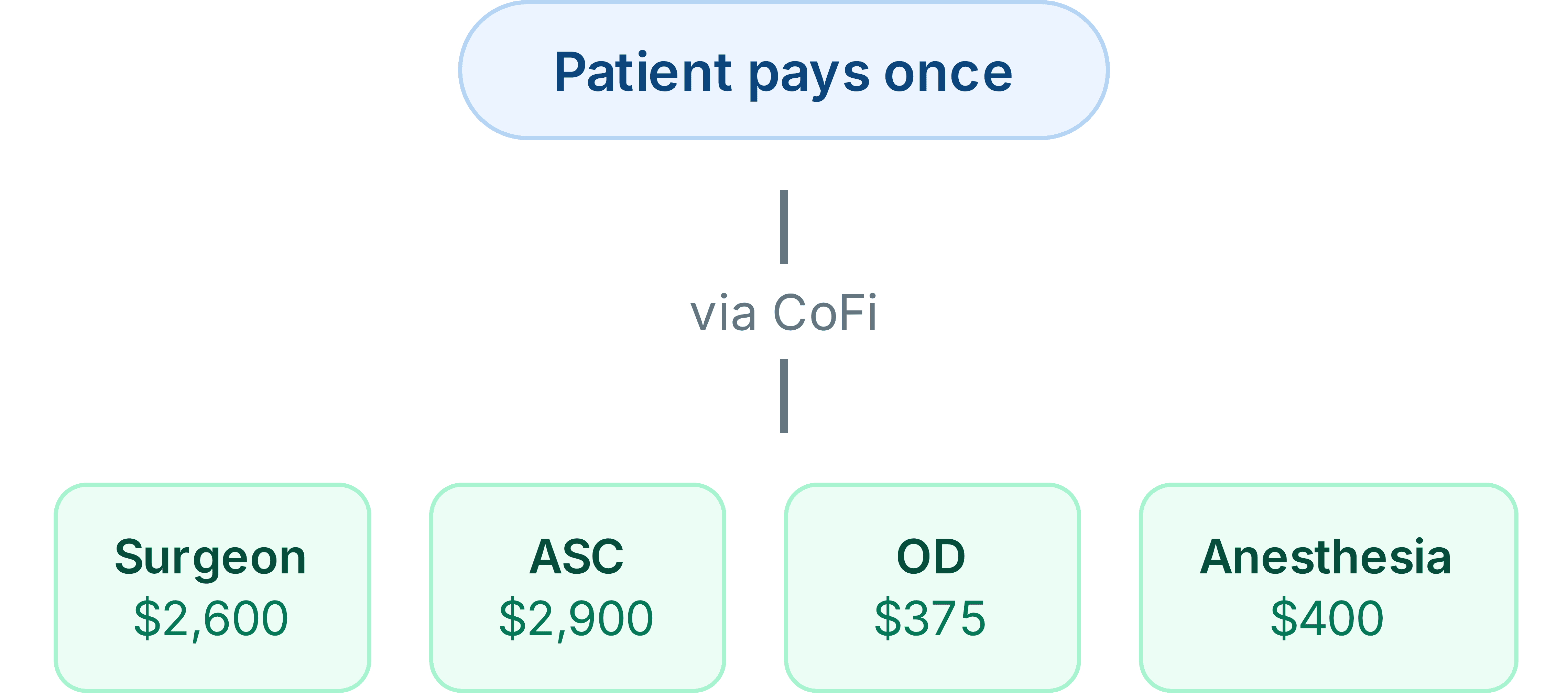Open the ASC payout card
The height and width of the screenshot is (693, 1568).
coord(578,588)
